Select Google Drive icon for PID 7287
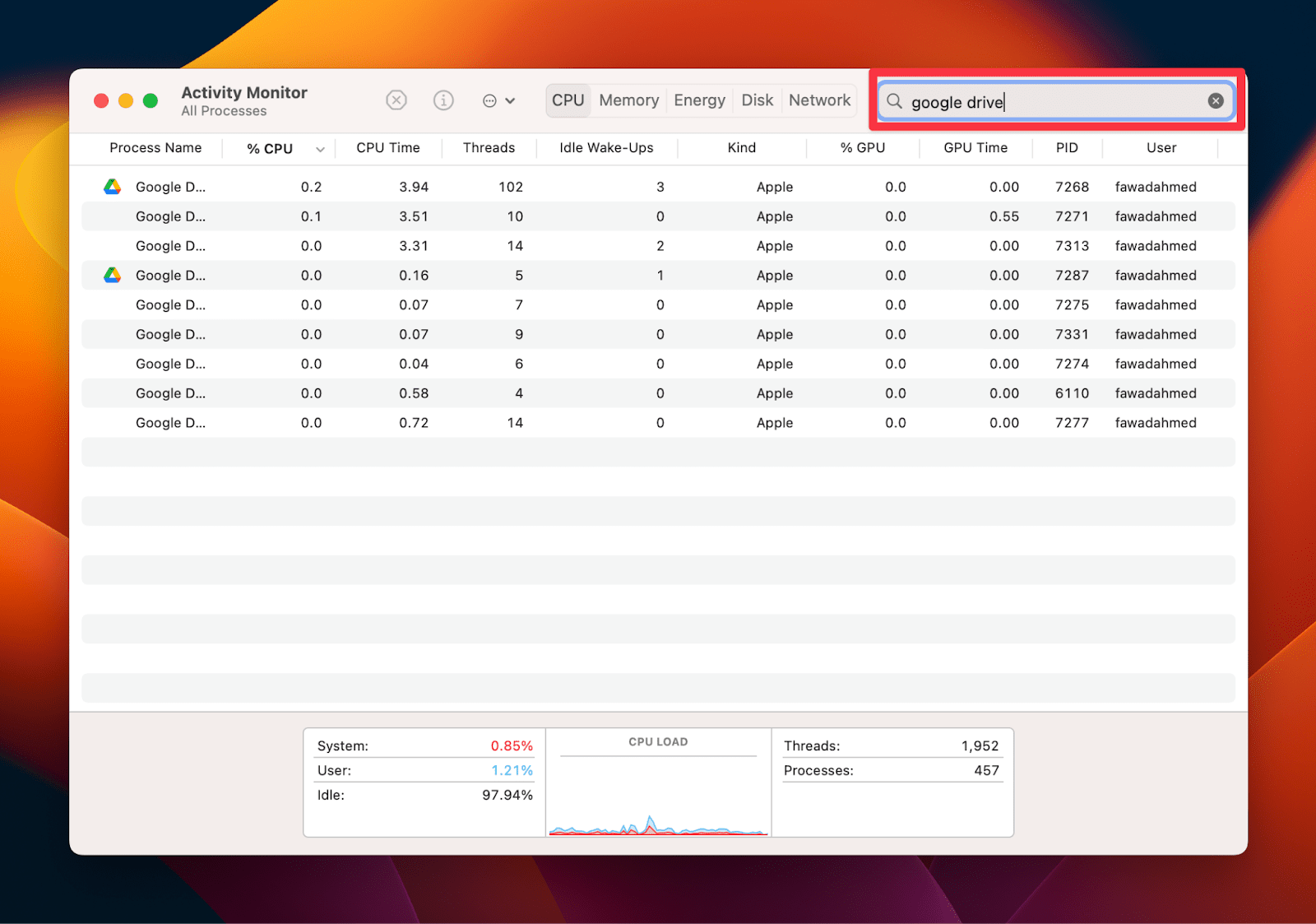This screenshot has width=1316, height=924. [x=113, y=276]
